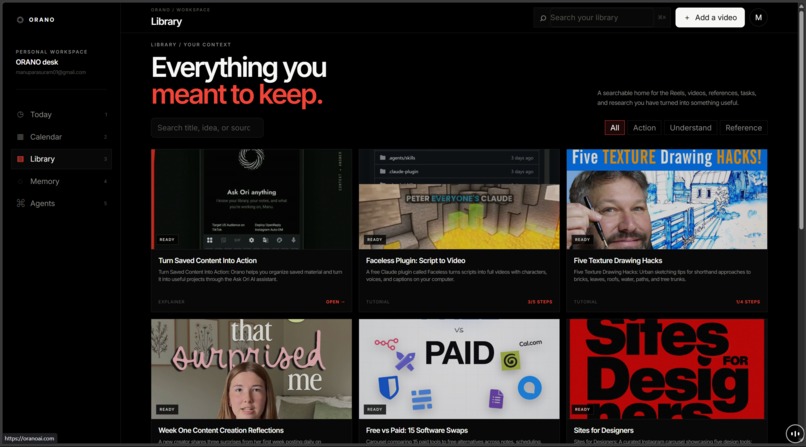Screen dimensions: 806x447
Task: Filter library by Action
Action: pyautogui.click(x=644, y=128)
